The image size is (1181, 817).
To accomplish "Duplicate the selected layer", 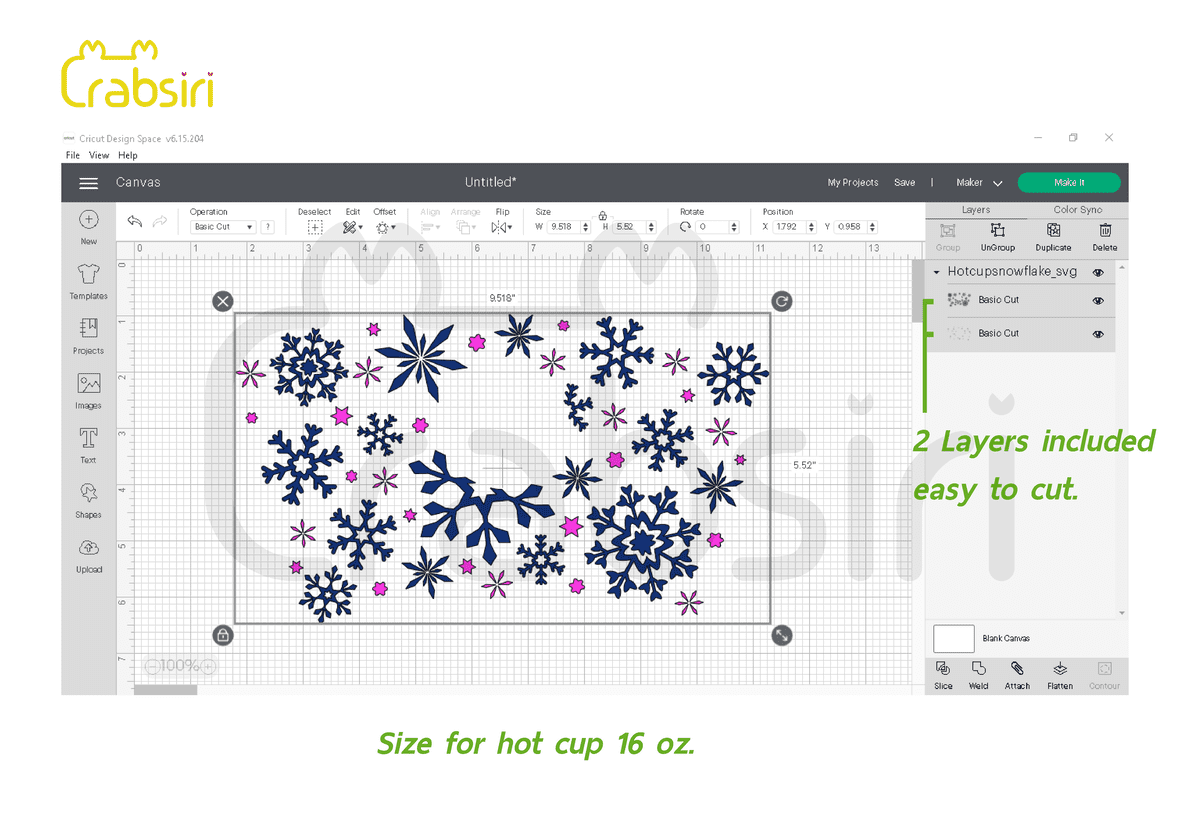I will click(1053, 235).
